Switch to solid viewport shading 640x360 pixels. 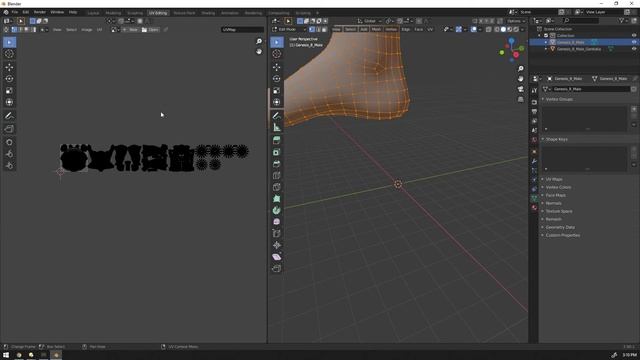[503, 29]
